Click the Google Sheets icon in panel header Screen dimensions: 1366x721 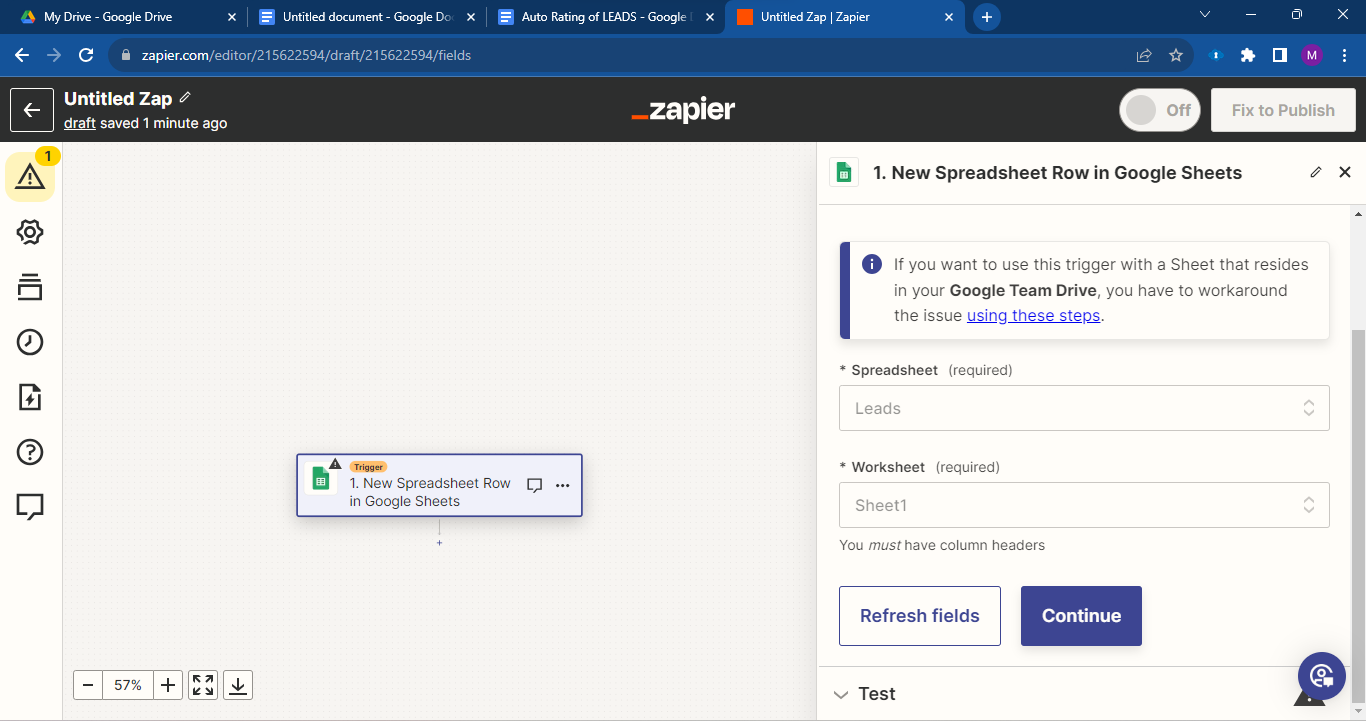844,173
